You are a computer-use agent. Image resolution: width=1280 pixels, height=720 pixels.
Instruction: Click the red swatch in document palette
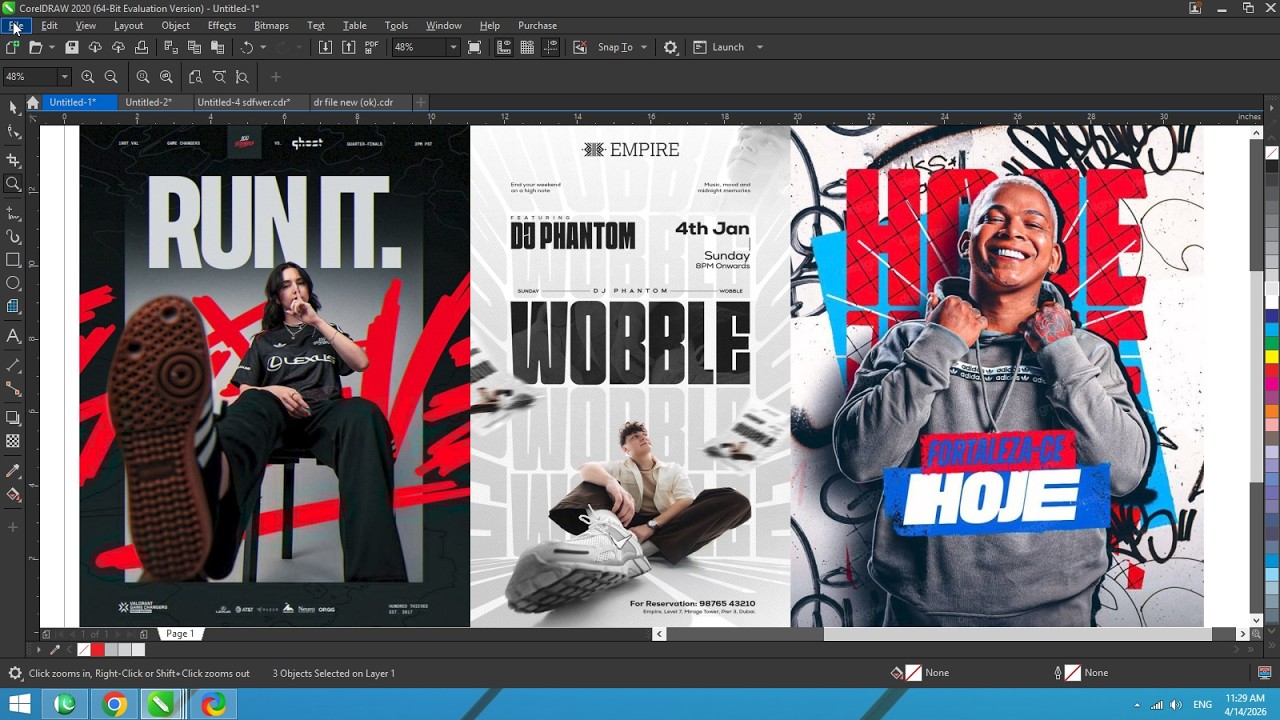[98, 650]
